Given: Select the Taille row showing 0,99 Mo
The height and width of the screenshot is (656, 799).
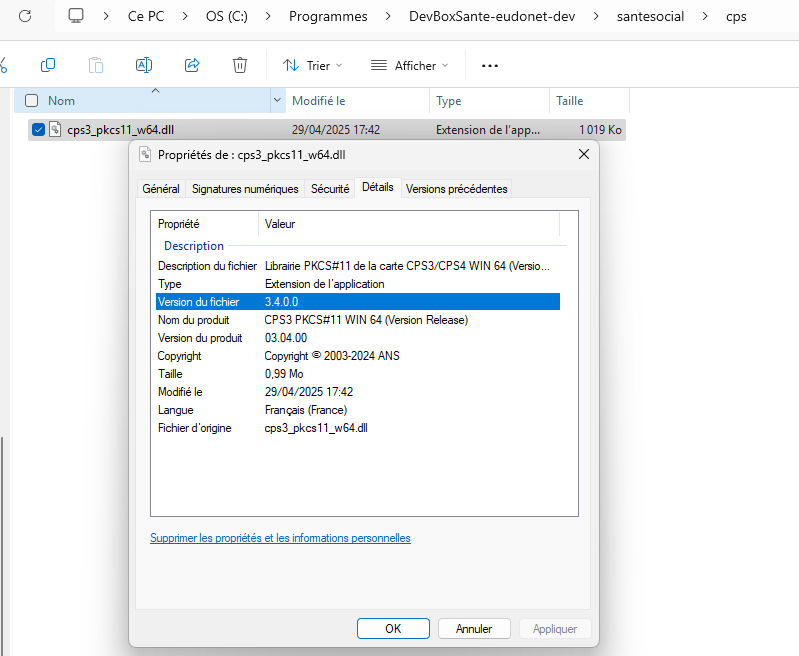Looking at the screenshot, I should tap(358, 374).
